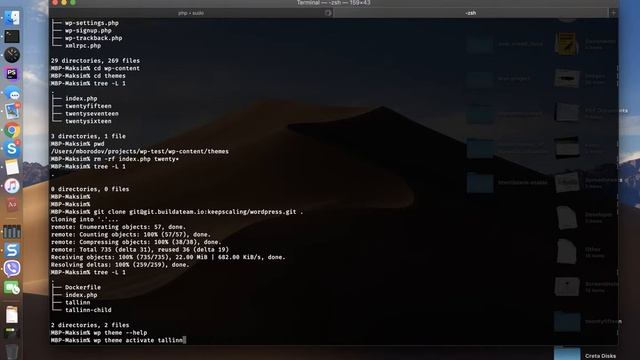Open the document stack in dock

[12, 315]
